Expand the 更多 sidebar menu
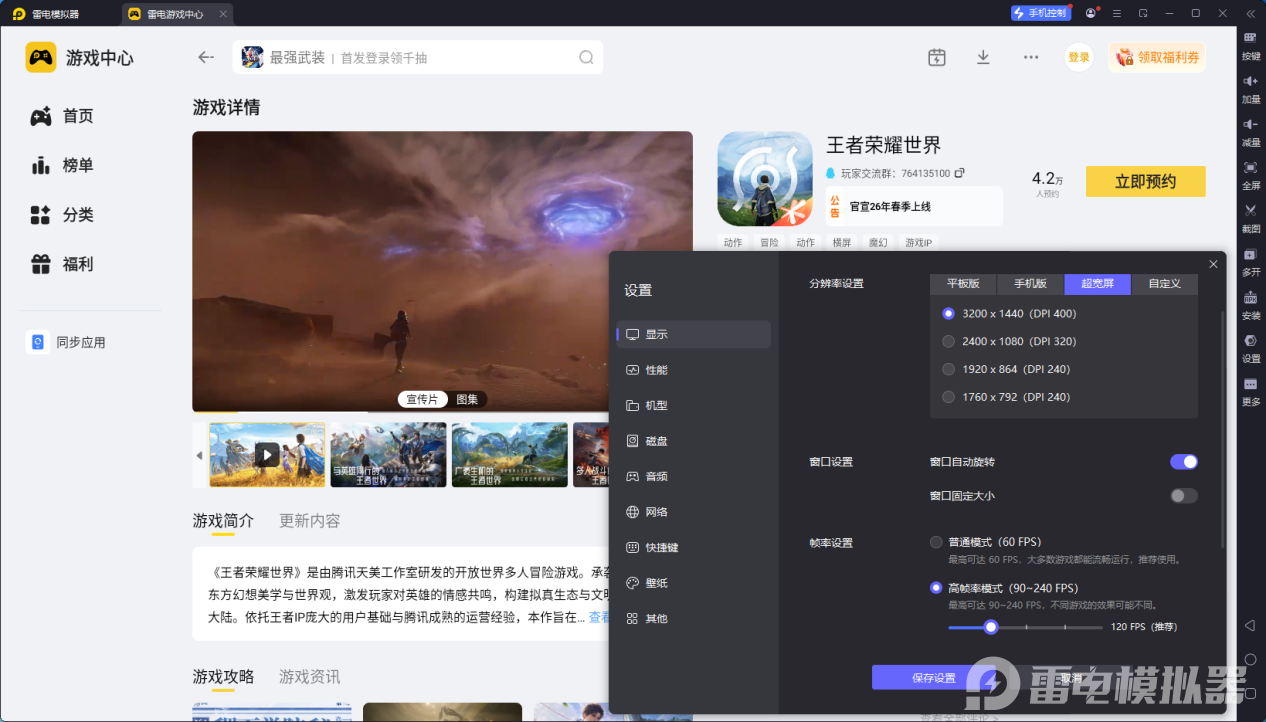The width and height of the screenshot is (1266, 722). (x=1250, y=390)
